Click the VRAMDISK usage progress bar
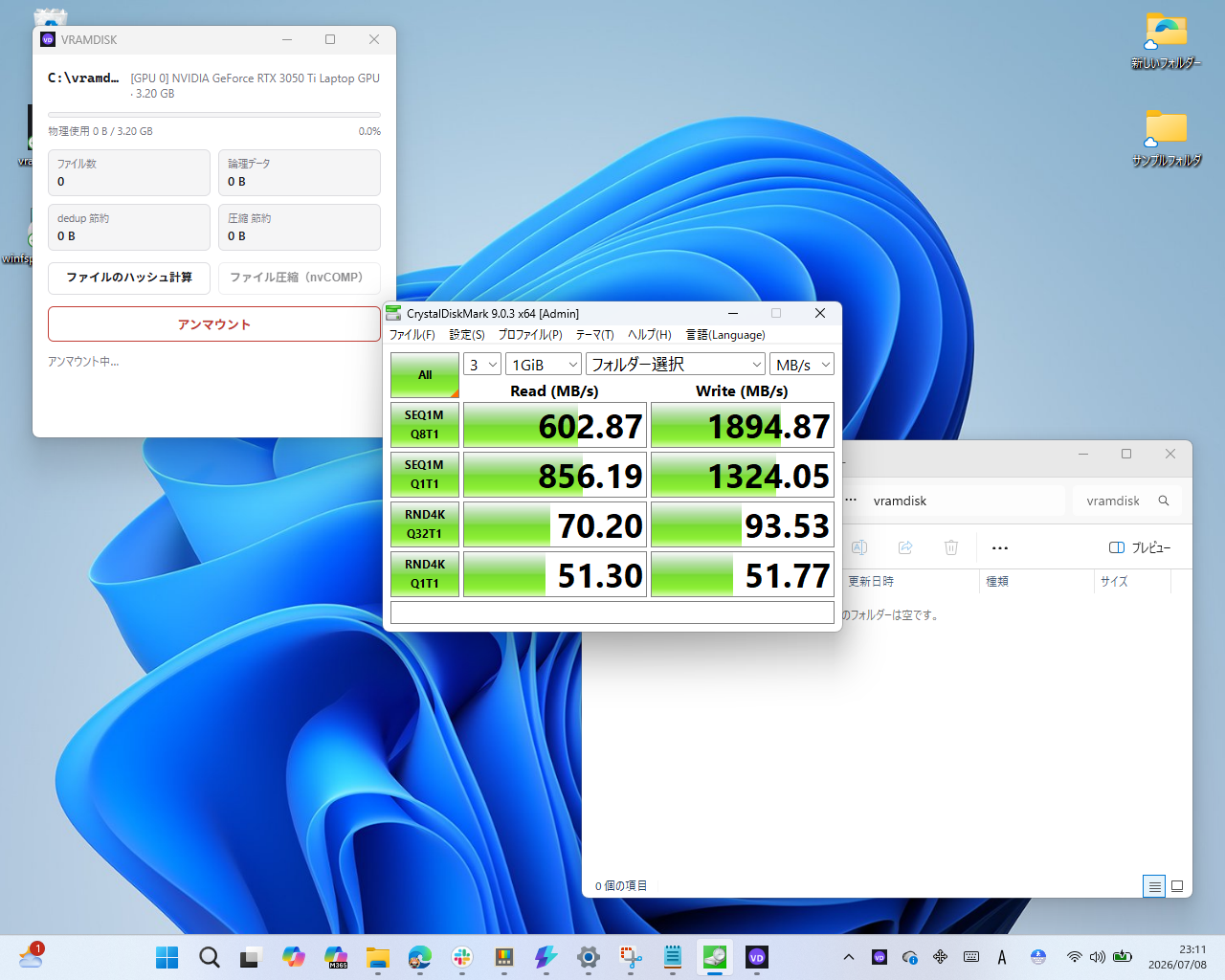 [214, 115]
